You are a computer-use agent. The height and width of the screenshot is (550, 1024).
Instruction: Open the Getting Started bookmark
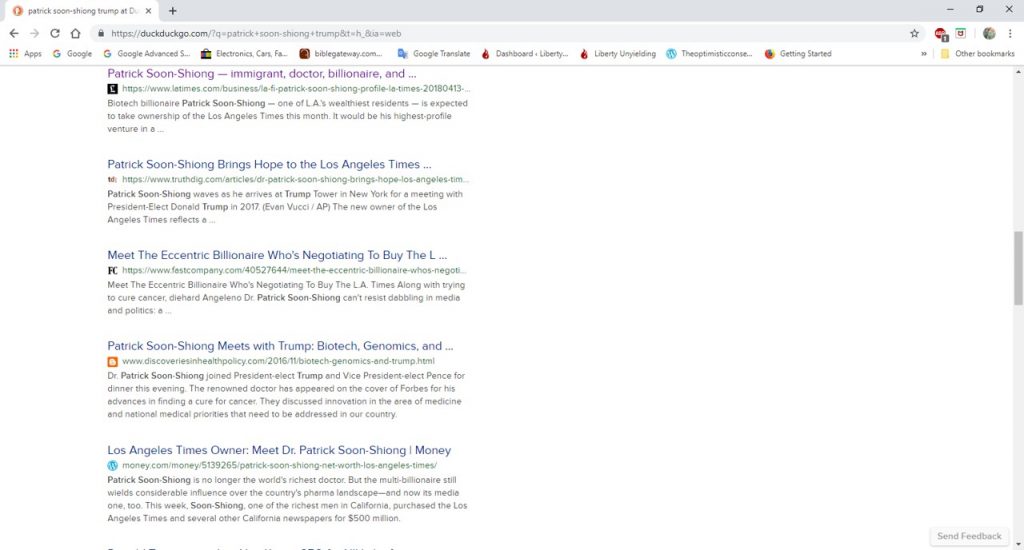tap(798, 54)
